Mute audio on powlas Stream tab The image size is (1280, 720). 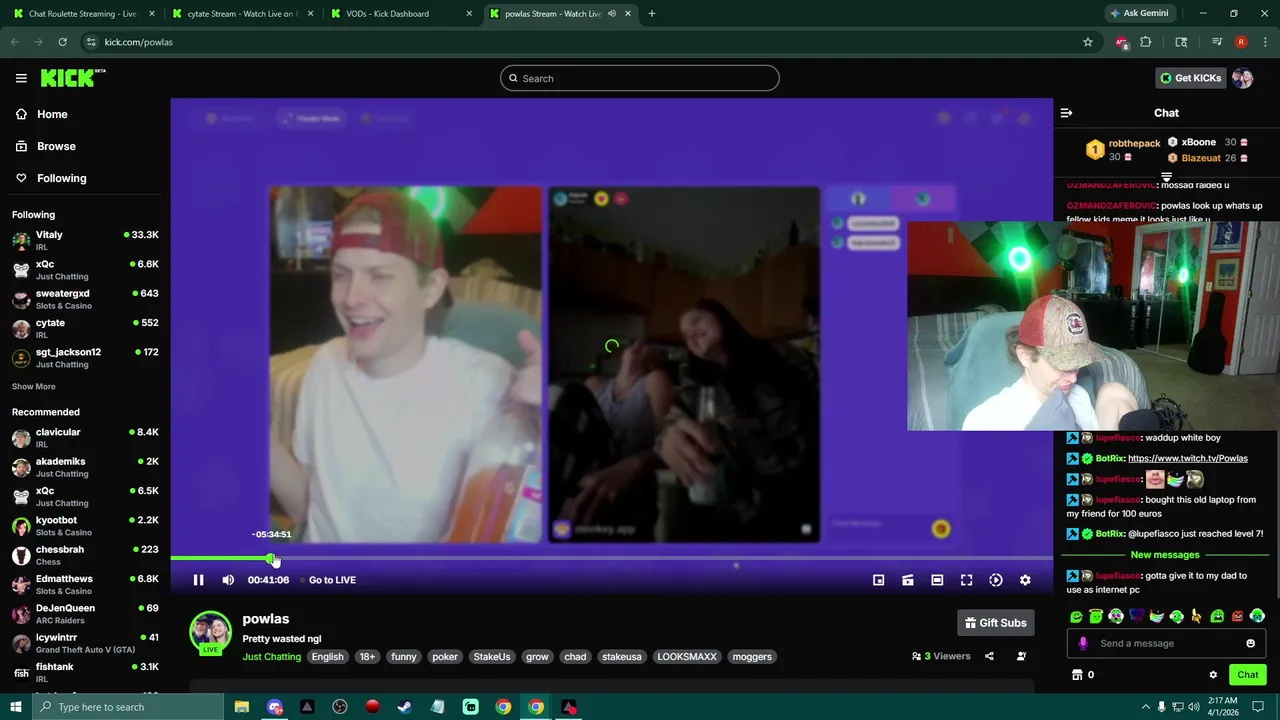612,14
